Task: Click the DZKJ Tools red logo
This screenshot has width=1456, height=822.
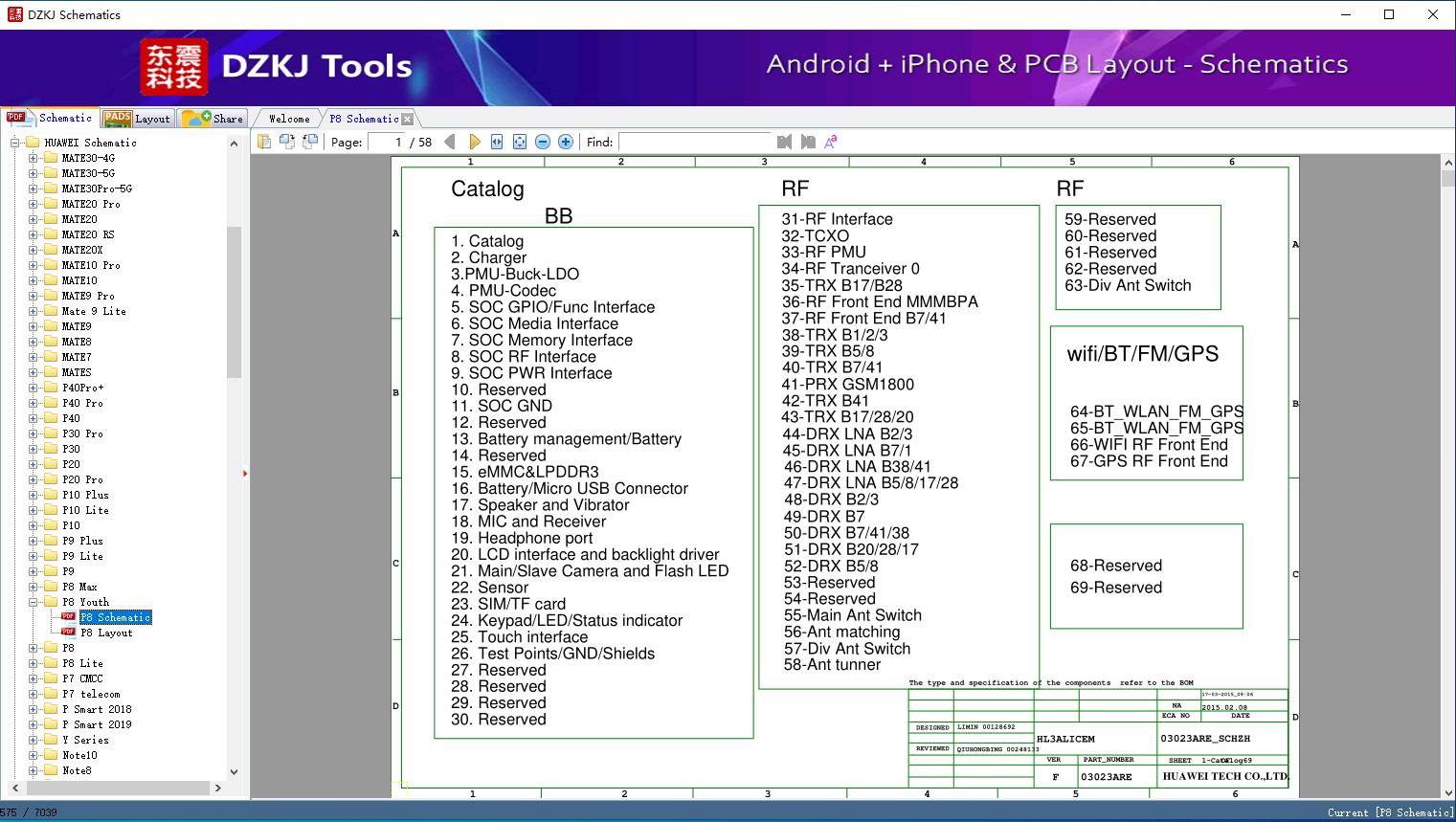Action: click(x=173, y=67)
